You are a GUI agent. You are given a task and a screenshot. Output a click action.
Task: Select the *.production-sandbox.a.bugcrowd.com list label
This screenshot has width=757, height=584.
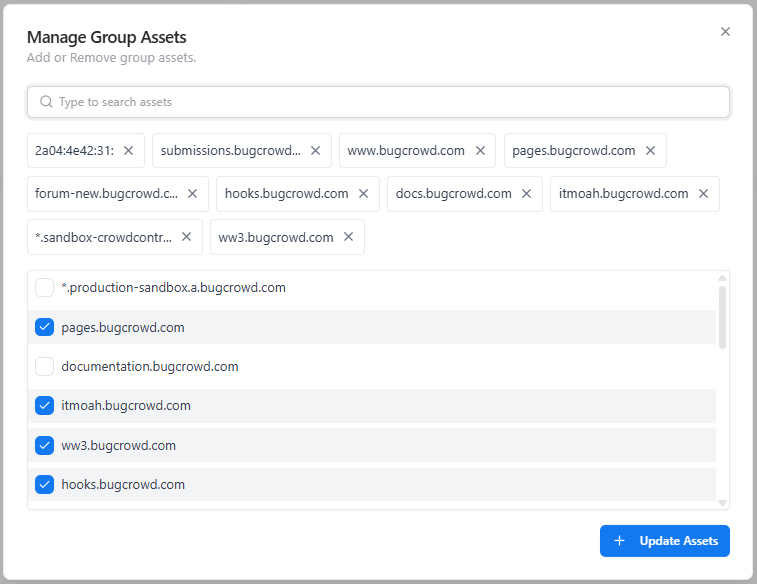[x=173, y=288]
